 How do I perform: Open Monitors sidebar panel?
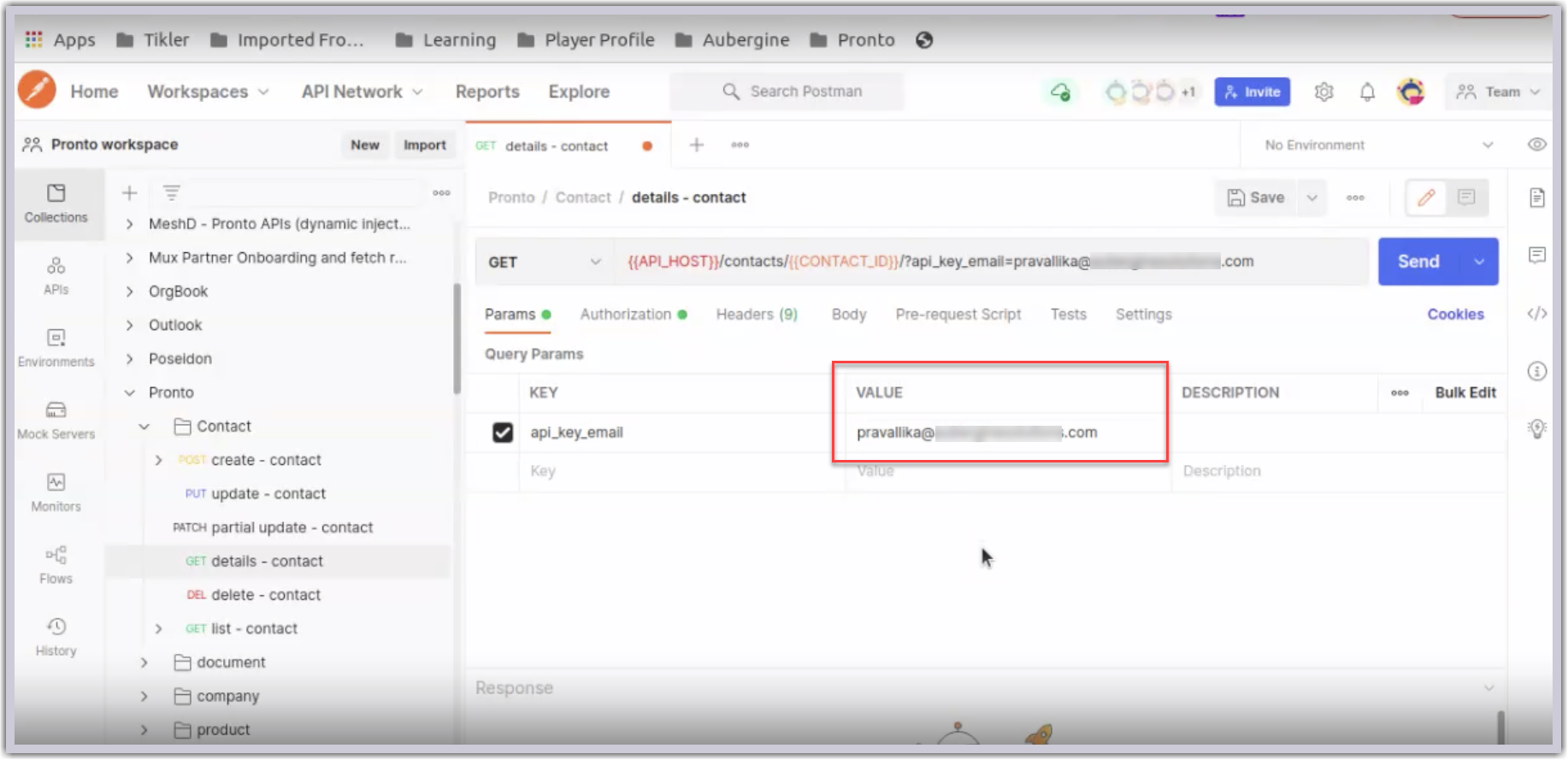point(56,492)
